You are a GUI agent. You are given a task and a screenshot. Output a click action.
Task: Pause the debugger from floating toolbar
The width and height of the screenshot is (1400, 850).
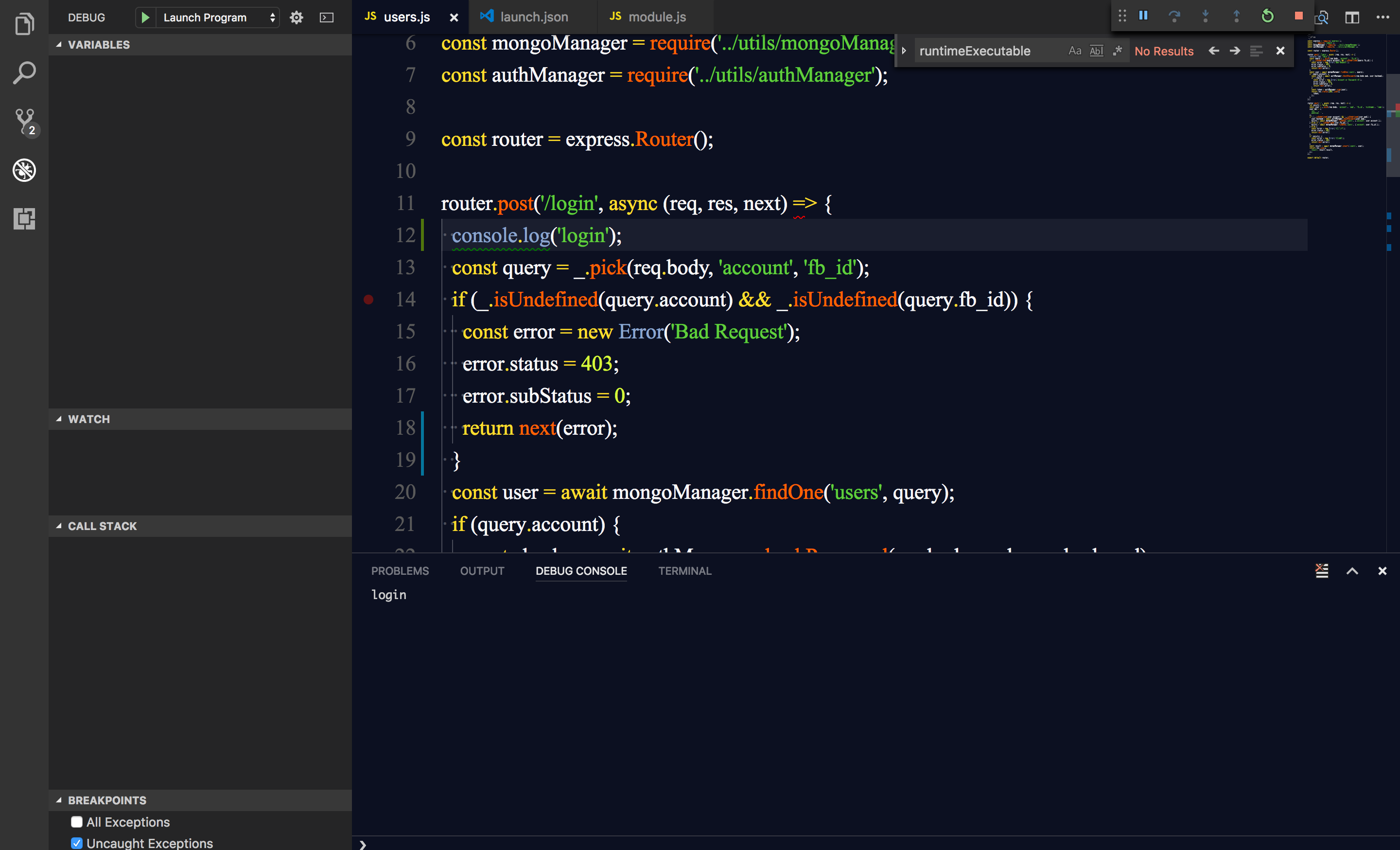1143,16
